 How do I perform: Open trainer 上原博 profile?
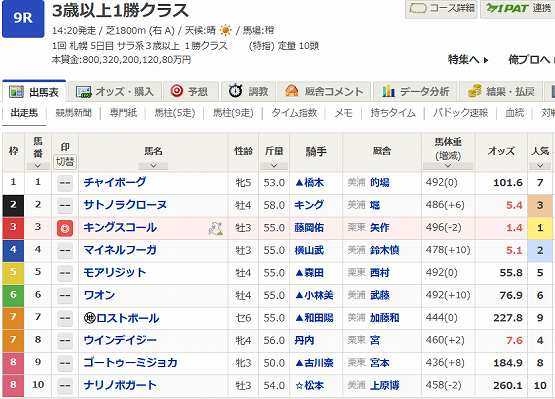[384, 385]
